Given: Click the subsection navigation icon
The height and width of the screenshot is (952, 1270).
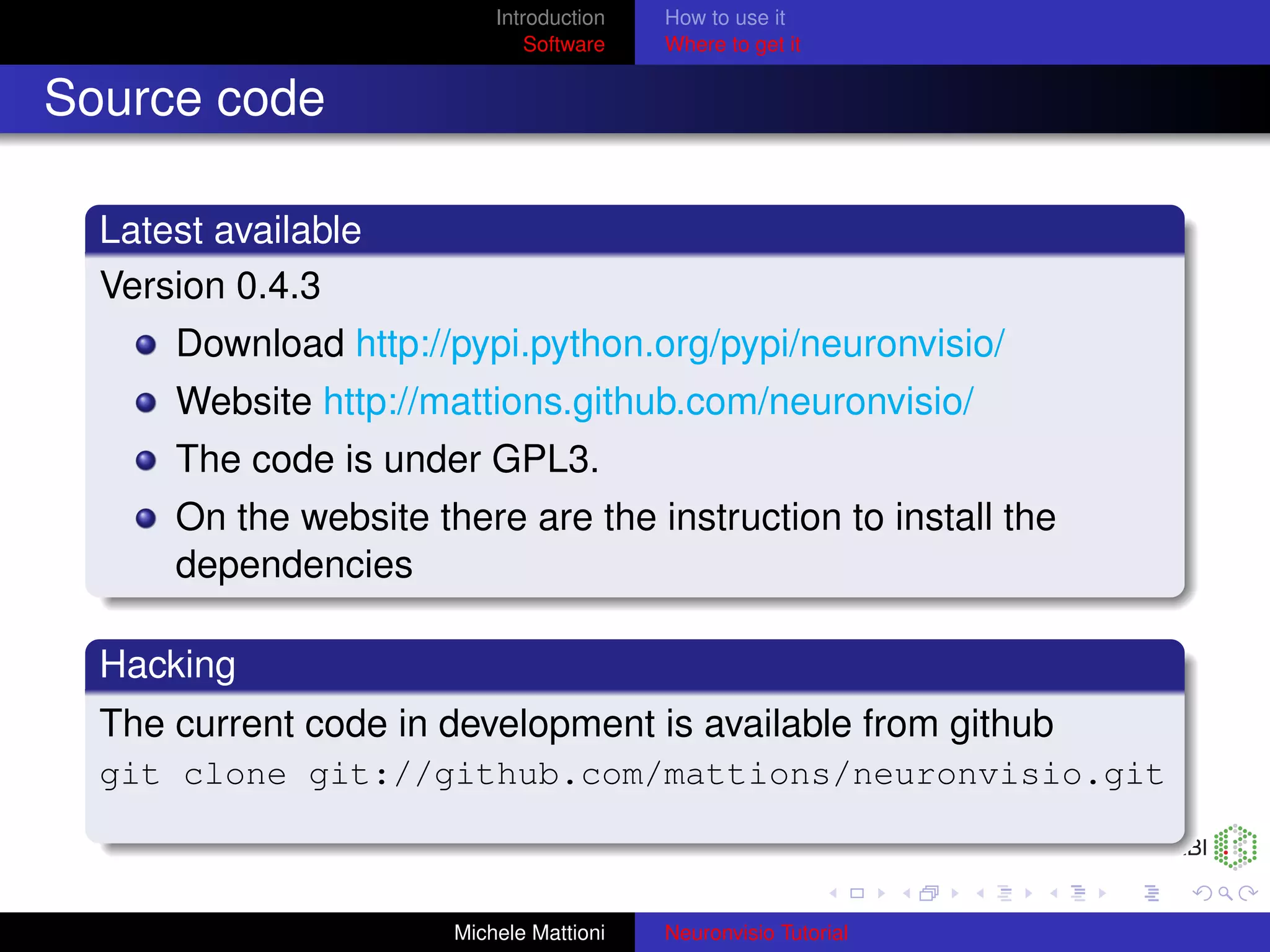Looking at the screenshot, I should pyautogui.click(x=1005, y=893).
